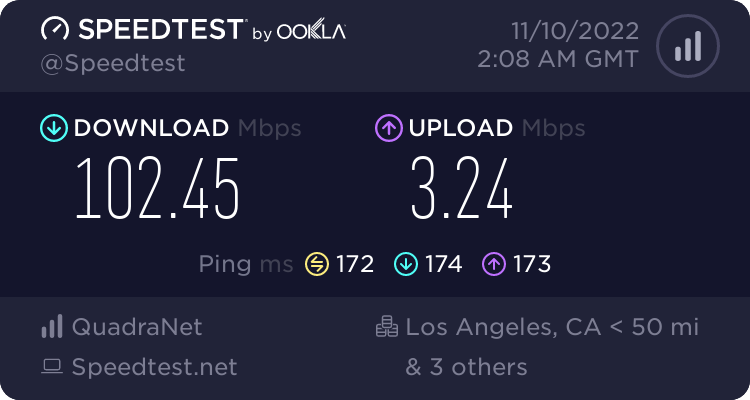Click the QuadraNet provider bars icon

pos(51,327)
